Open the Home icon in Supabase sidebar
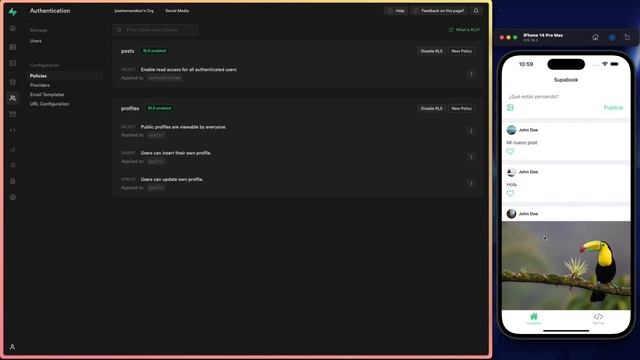 [x=13, y=28]
